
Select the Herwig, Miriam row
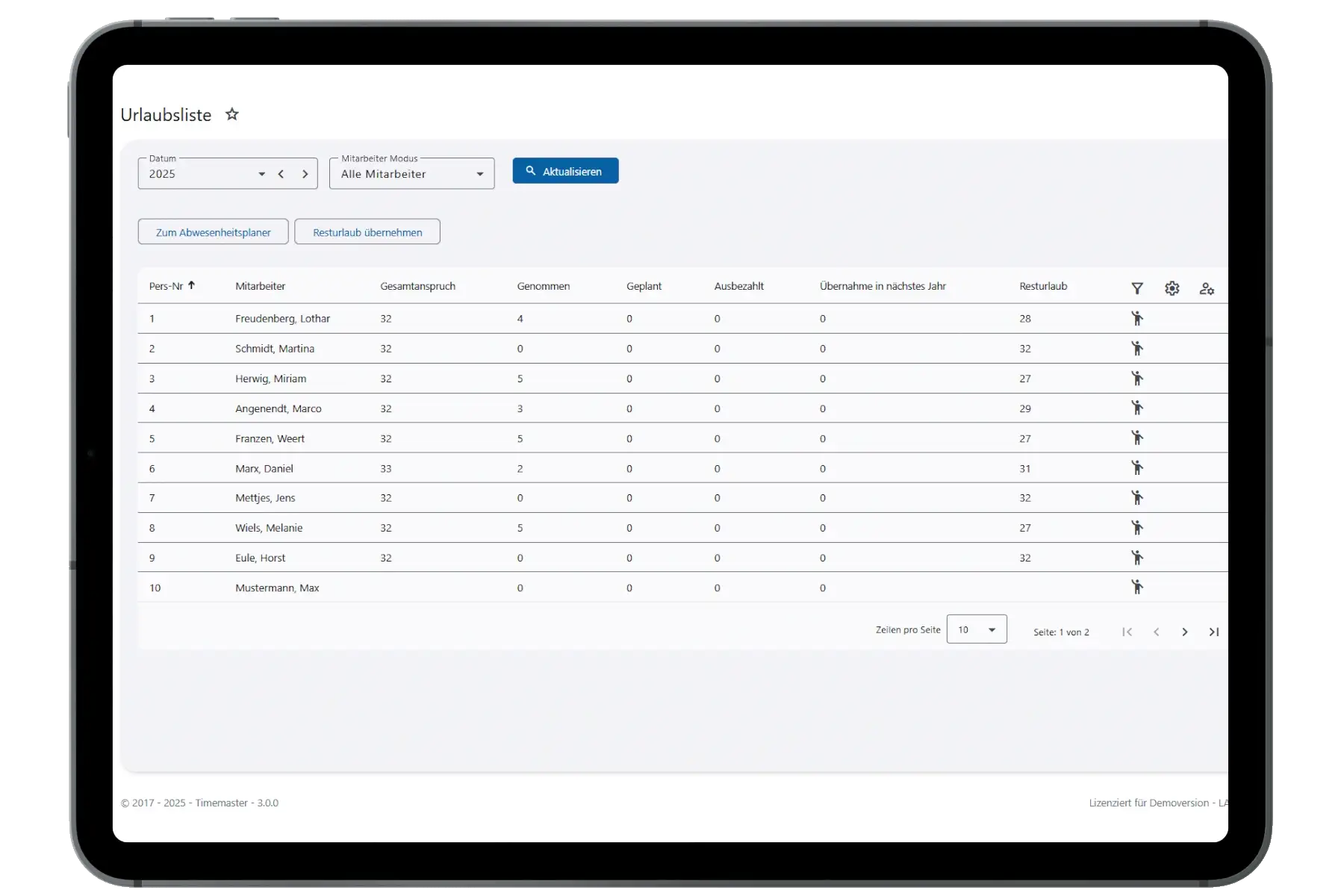pos(270,379)
